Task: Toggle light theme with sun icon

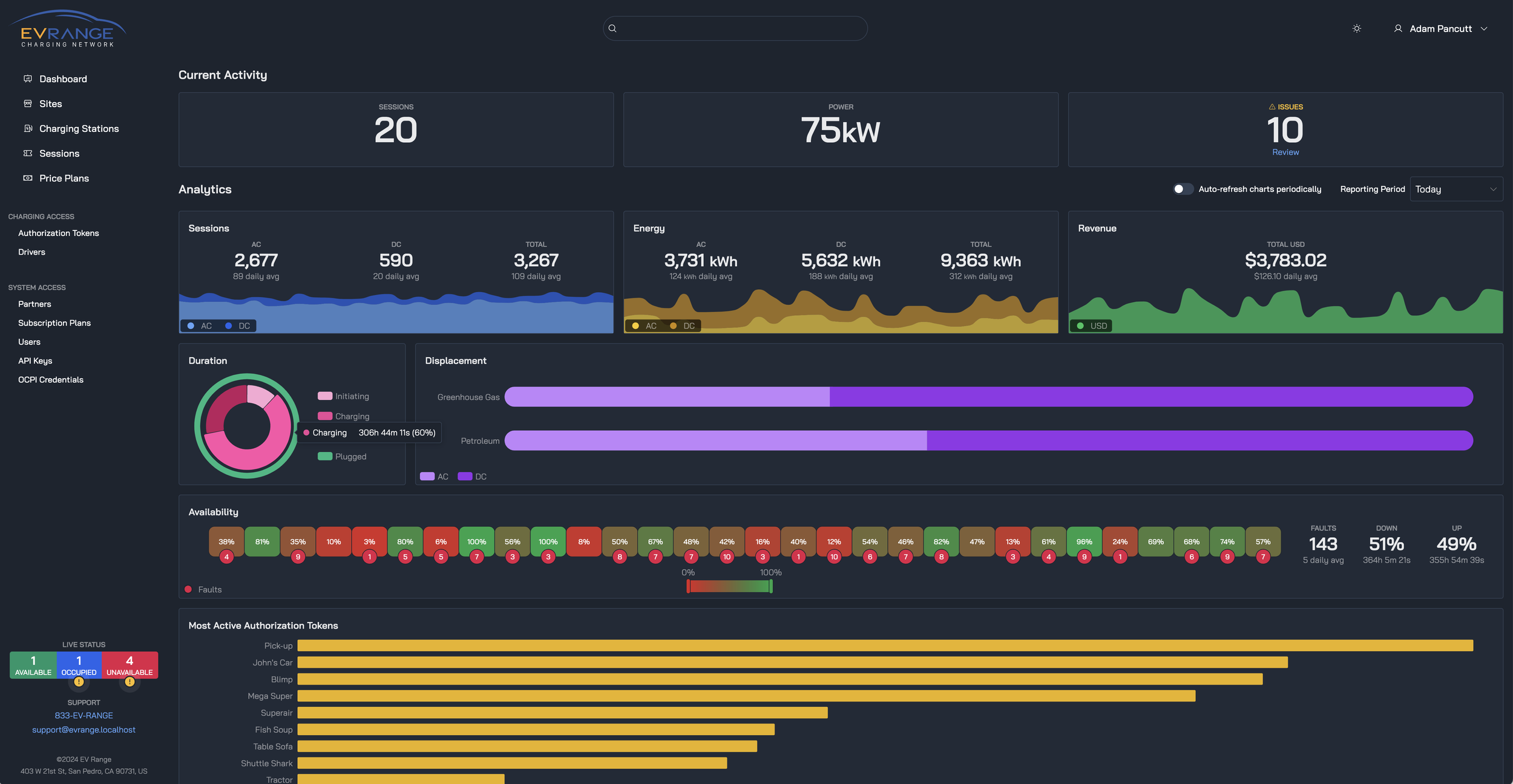Action: click(x=1356, y=28)
